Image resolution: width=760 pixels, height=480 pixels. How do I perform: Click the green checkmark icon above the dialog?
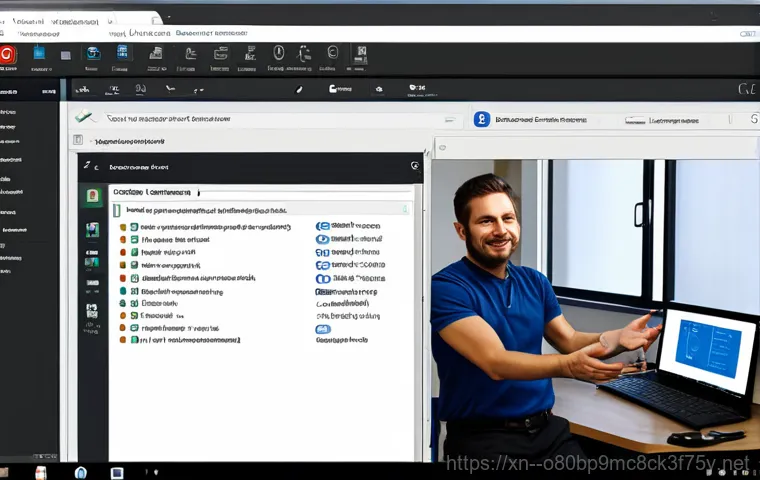pyautogui.click(x=84, y=118)
